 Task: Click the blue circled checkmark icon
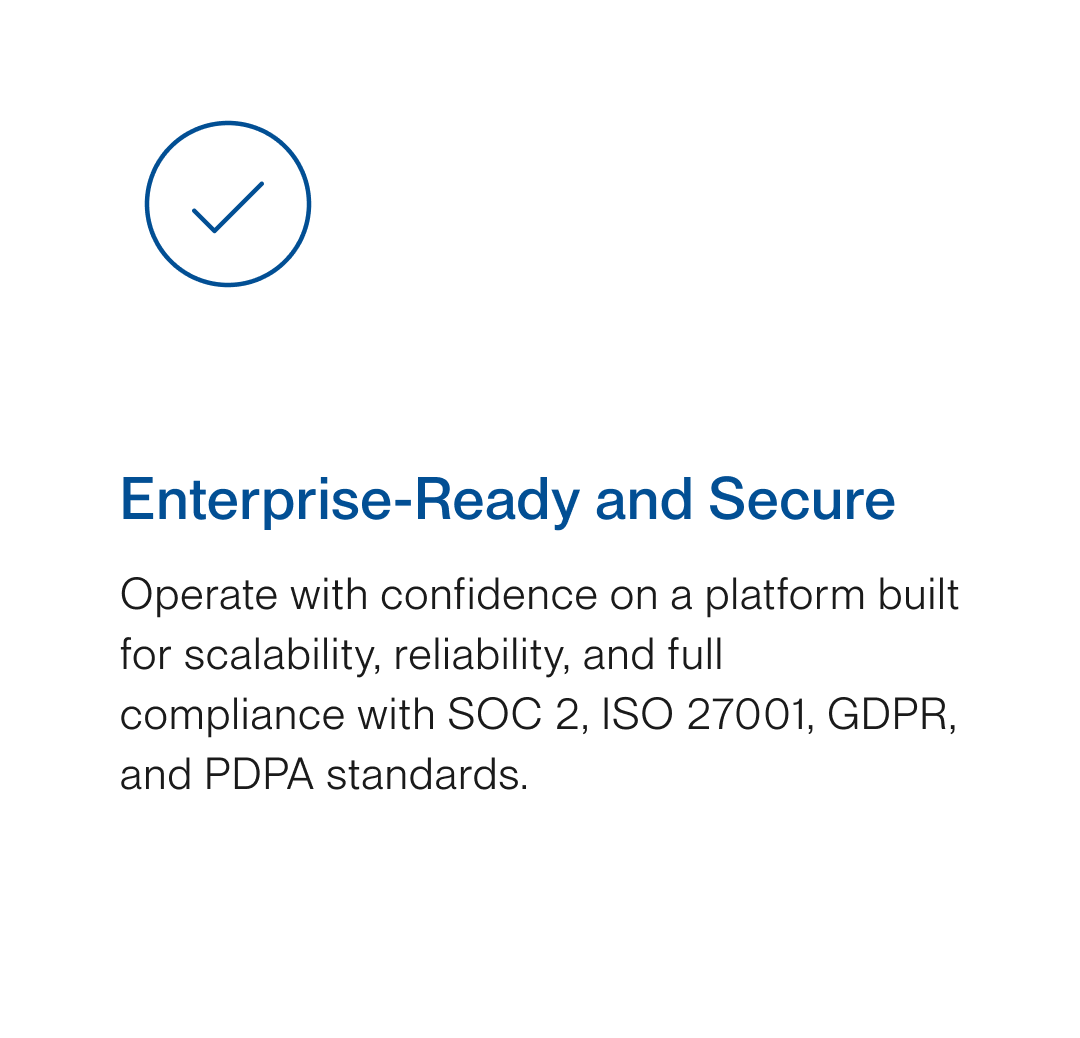click(228, 204)
